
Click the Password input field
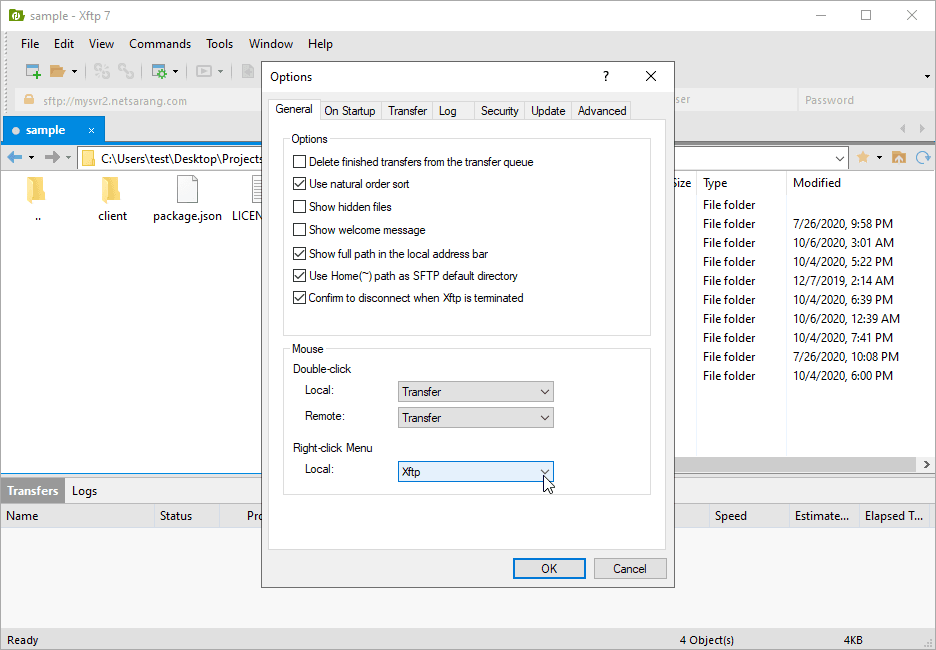pos(866,100)
